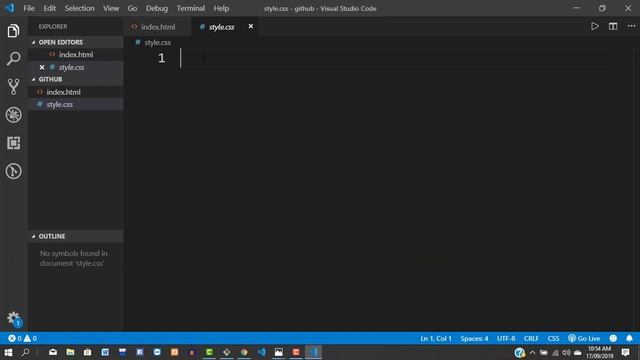Click line number 1 in the gutter
The width and height of the screenshot is (640, 360).
pos(162,58)
